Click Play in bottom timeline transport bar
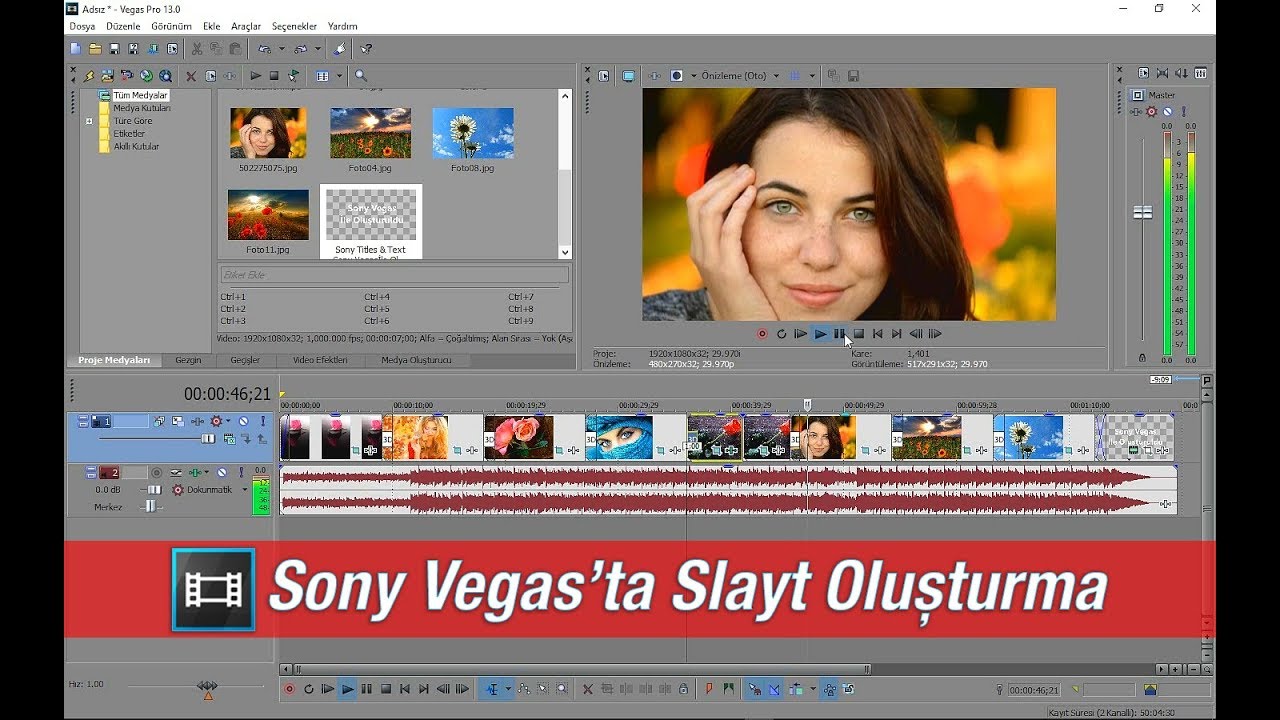This screenshot has height=720, width=1280. [348, 689]
